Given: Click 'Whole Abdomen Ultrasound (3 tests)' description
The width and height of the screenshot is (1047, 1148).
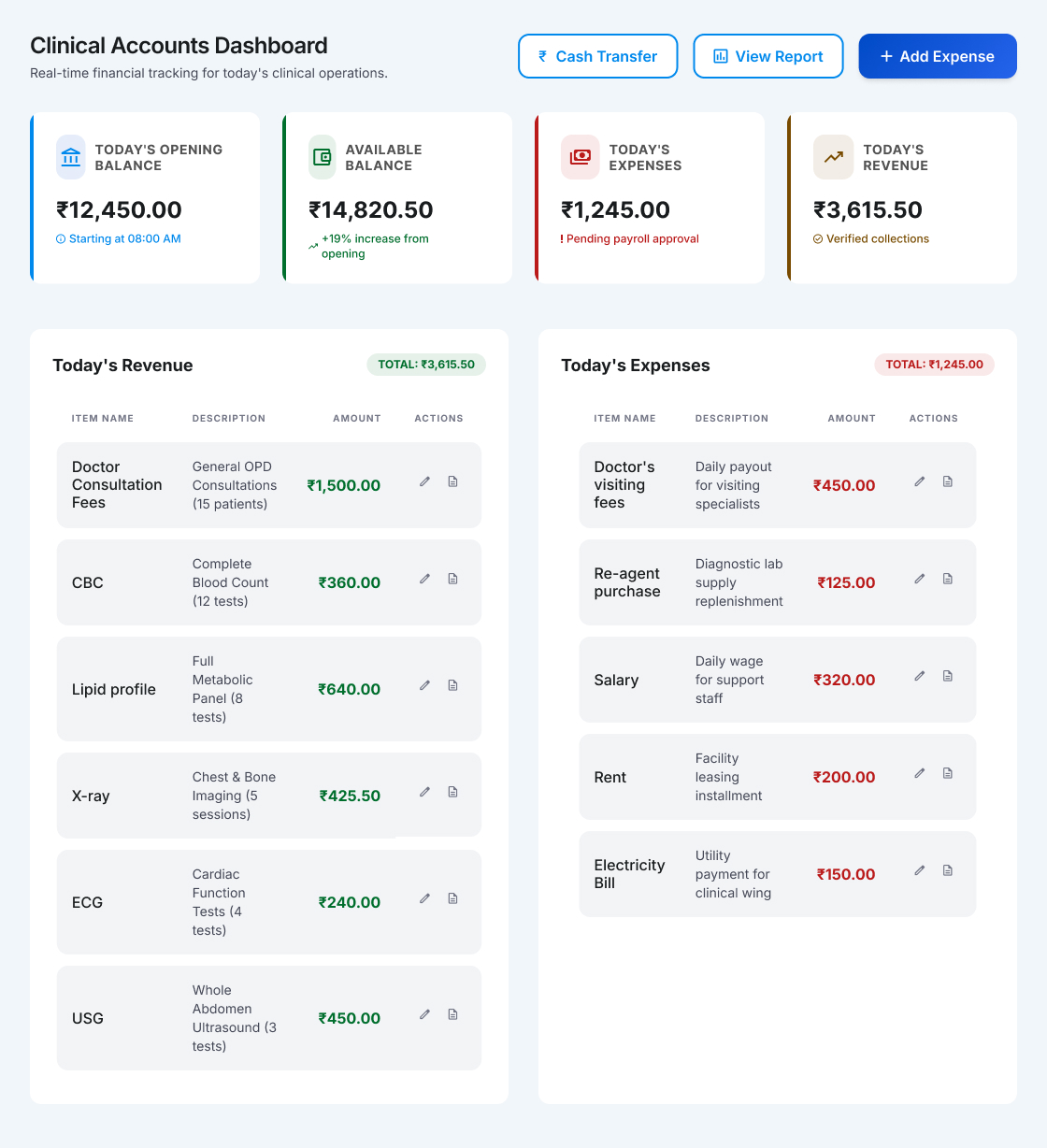Looking at the screenshot, I should pyautogui.click(x=235, y=1018).
